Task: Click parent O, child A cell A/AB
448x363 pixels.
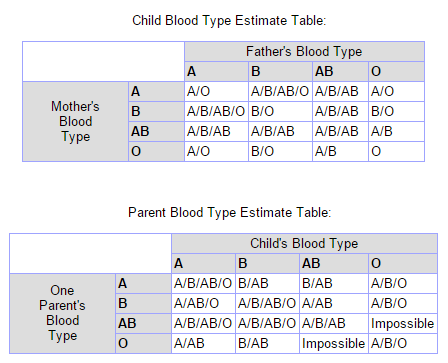Action: click(203, 343)
